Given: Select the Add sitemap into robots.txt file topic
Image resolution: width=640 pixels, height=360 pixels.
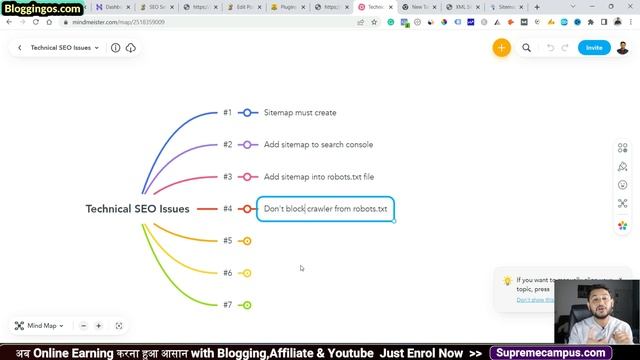Looking at the screenshot, I should [319, 177].
